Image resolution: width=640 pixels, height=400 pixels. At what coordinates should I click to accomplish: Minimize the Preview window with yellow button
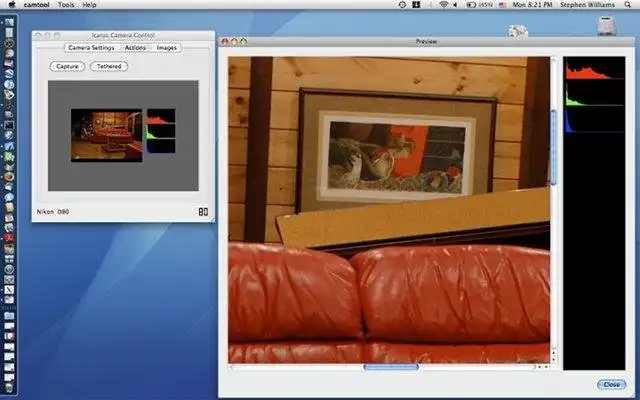tap(234, 41)
